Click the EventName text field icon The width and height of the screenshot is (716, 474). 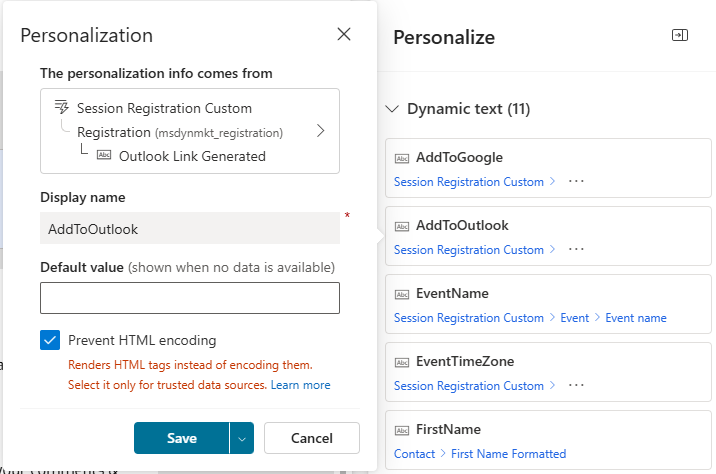tap(402, 294)
